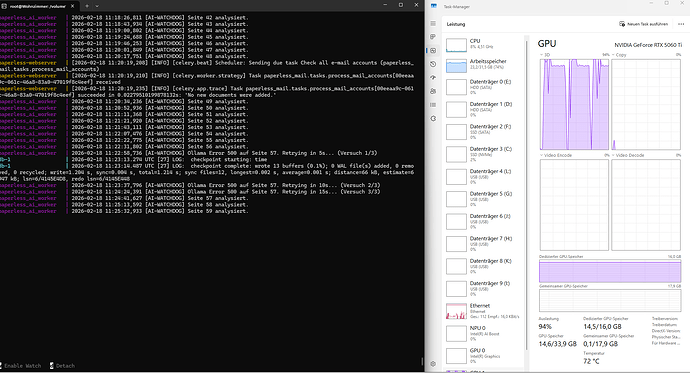690x373 pixels.
Task: Open Task Manager hamburger navigation menu
Action: (433, 23)
